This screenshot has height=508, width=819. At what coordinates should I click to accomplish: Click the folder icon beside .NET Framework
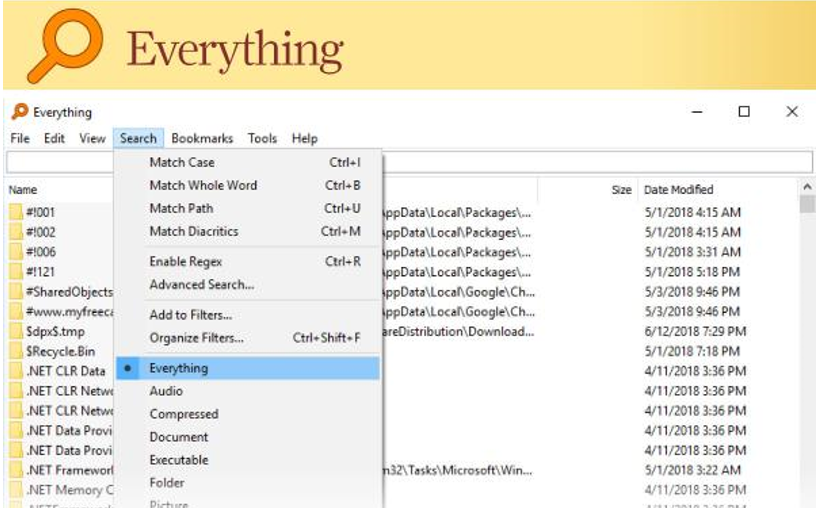click(x=16, y=470)
